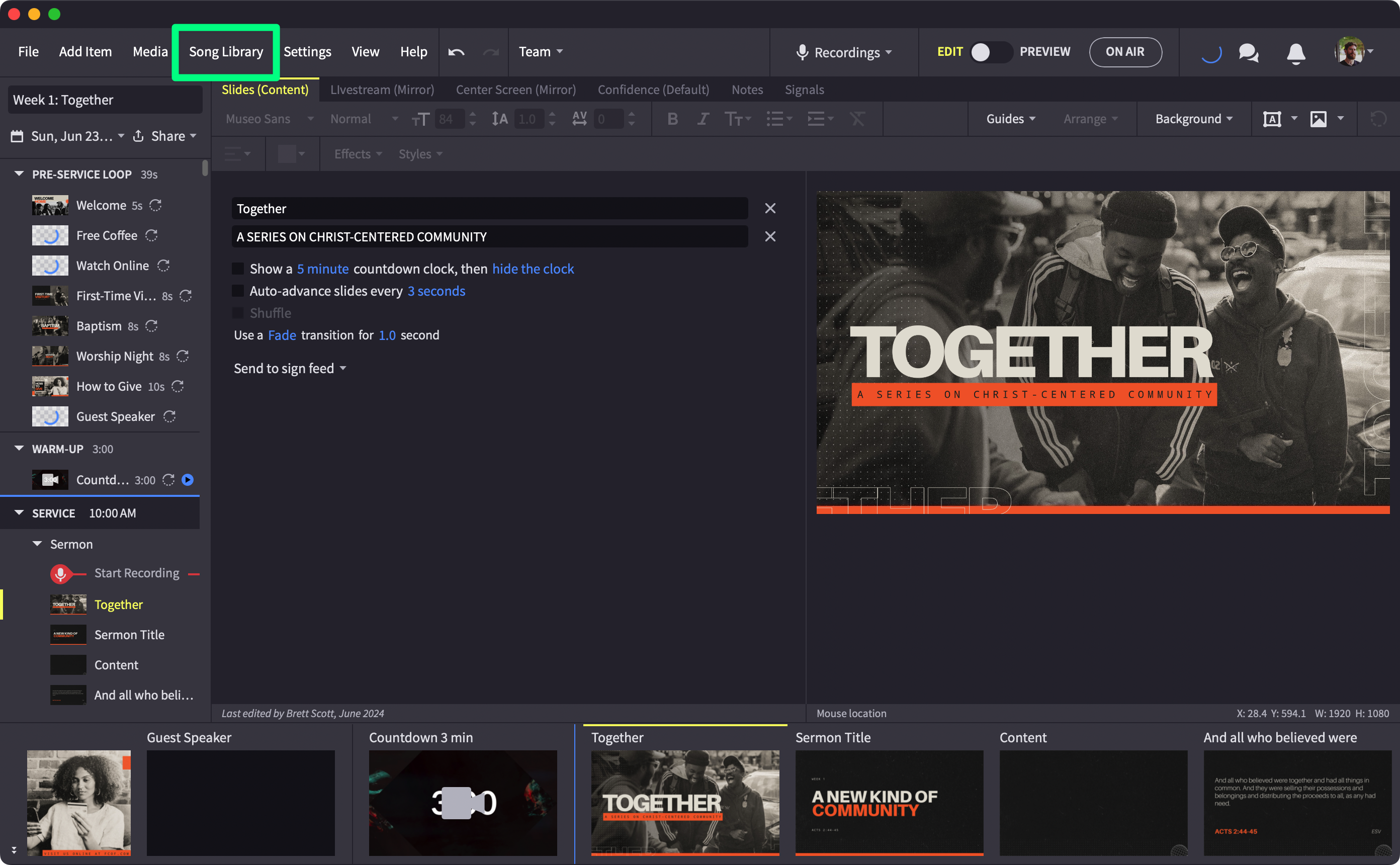Collapse the SERVICE section
The width and height of the screenshot is (1400, 865).
pos(19,512)
